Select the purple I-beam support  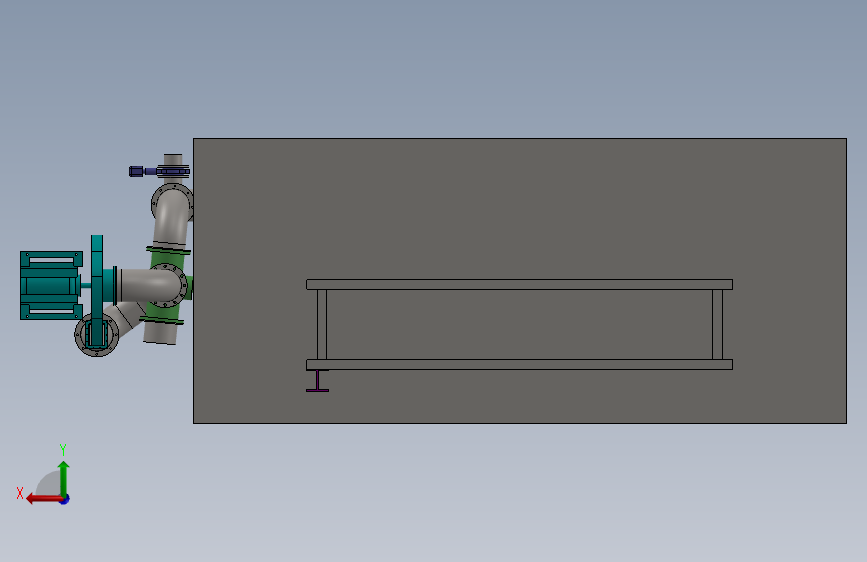click(317, 381)
